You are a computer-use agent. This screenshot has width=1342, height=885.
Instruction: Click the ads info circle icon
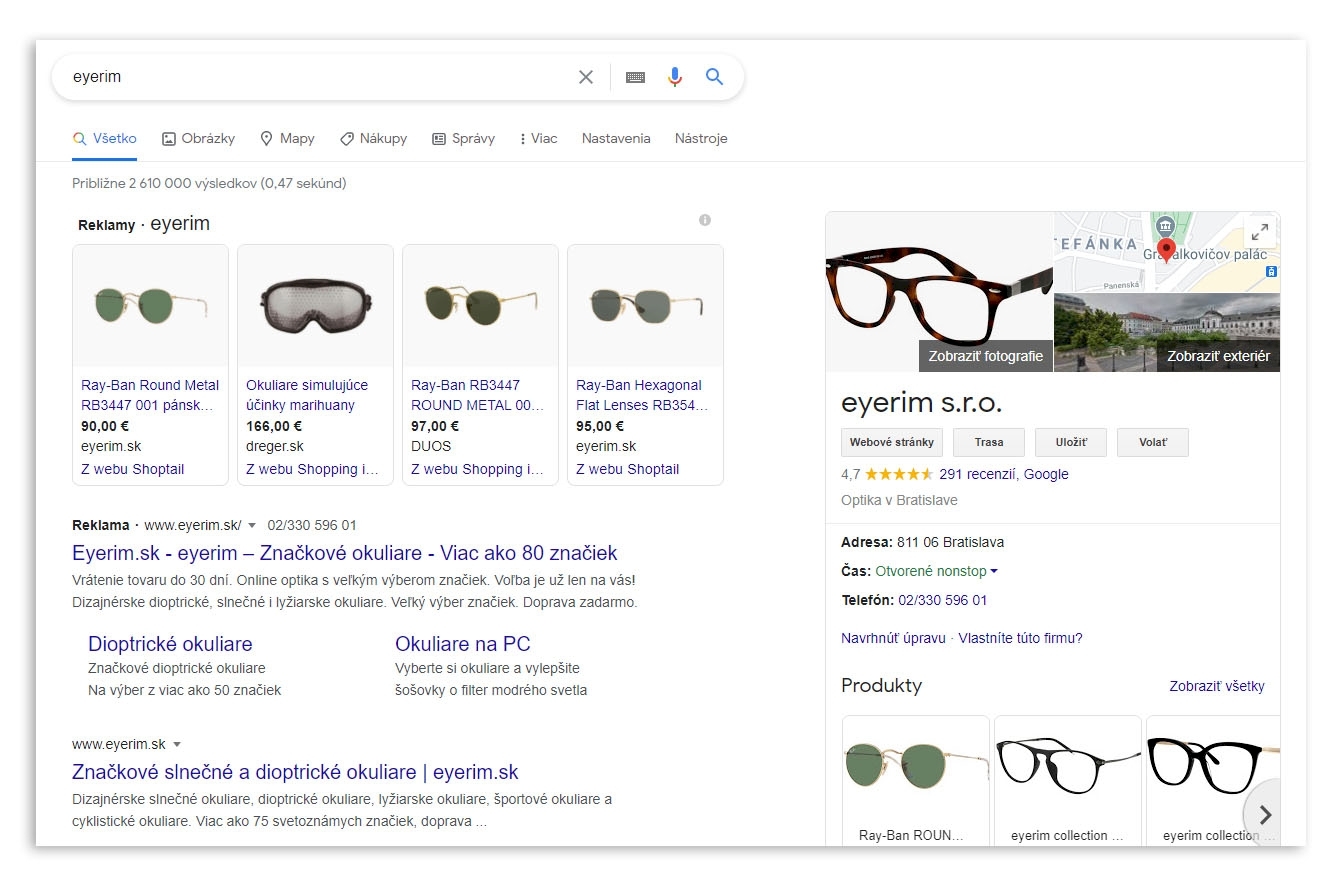pyautogui.click(x=705, y=220)
